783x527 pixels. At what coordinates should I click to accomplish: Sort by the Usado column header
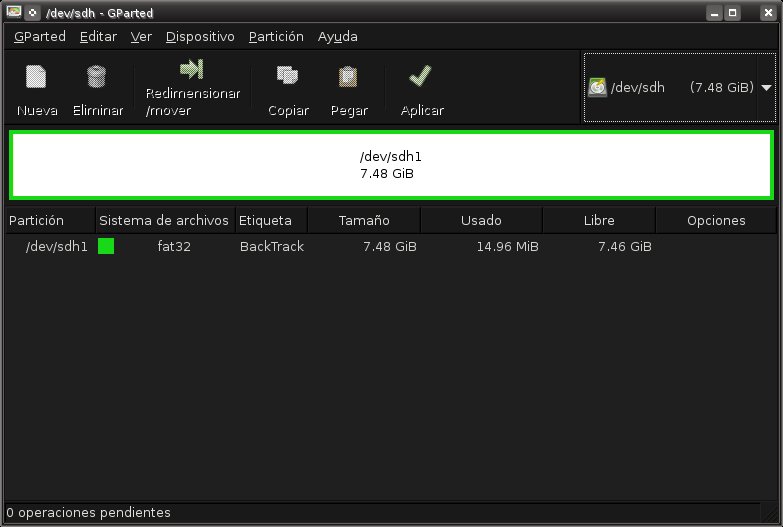(481, 220)
